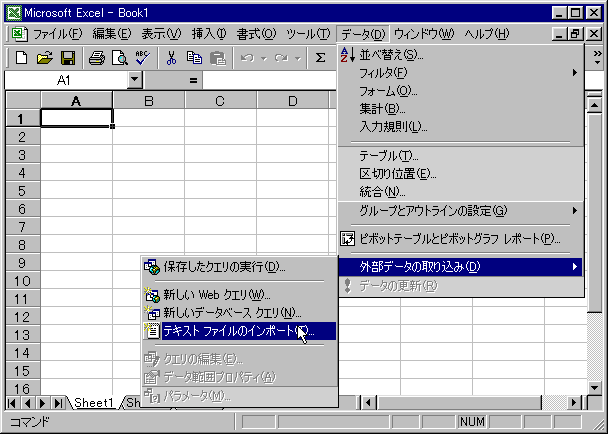This screenshot has width=608, height=434.
Task: Open the ツール(T) menu
Action: tap(308, 34)
